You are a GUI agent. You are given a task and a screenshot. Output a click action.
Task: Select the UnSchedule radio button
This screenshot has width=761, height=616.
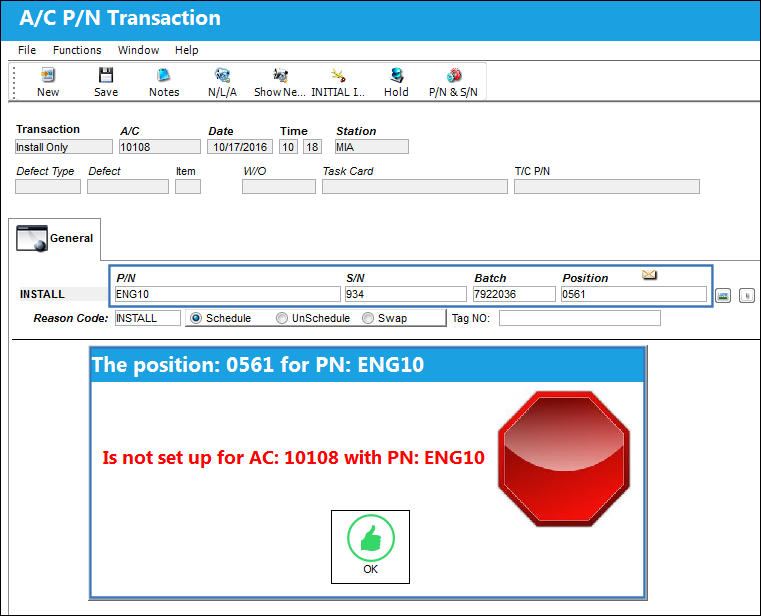[281, 318]
